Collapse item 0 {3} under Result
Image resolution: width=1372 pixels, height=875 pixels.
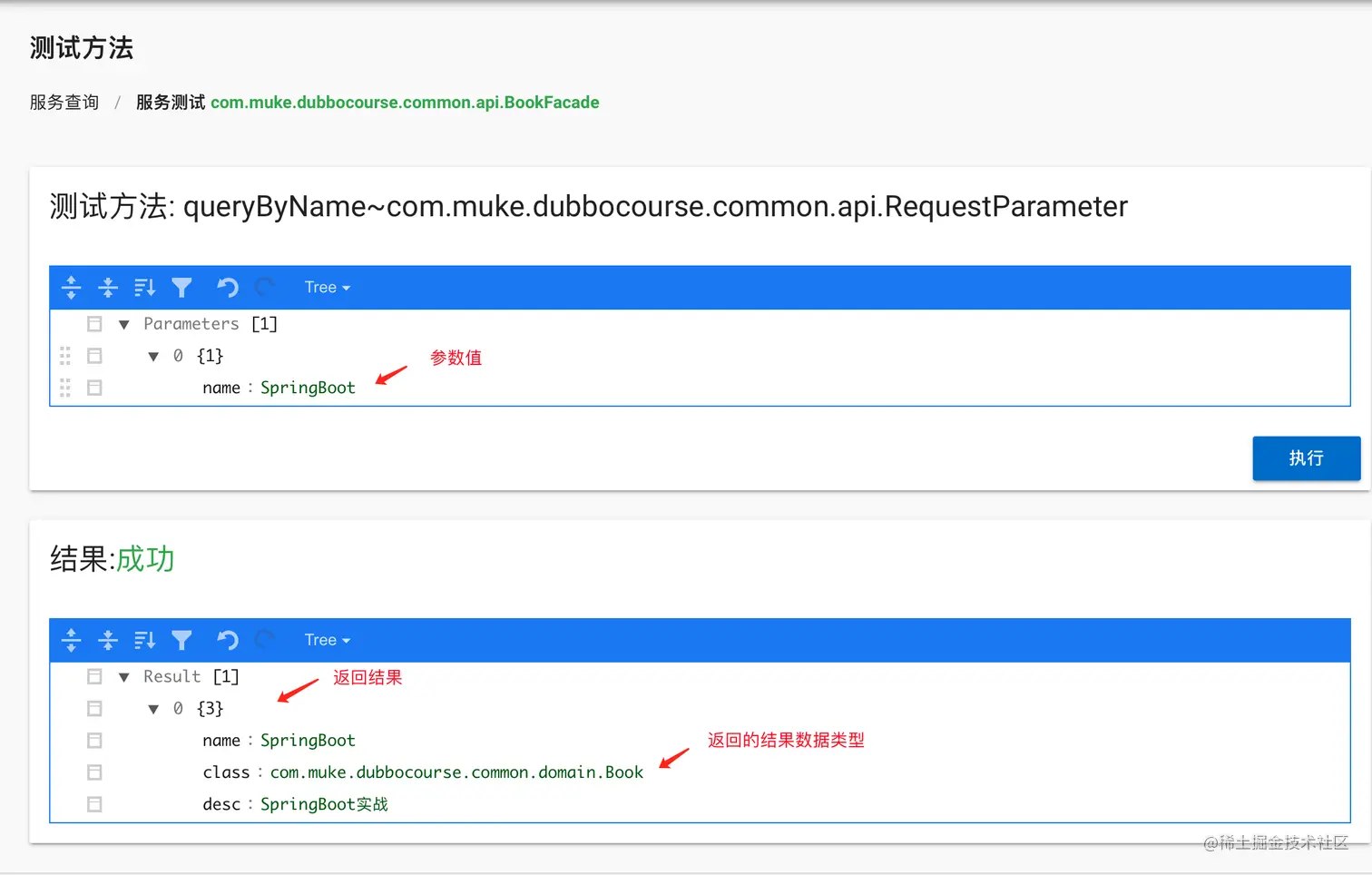[x=153, y=709]
